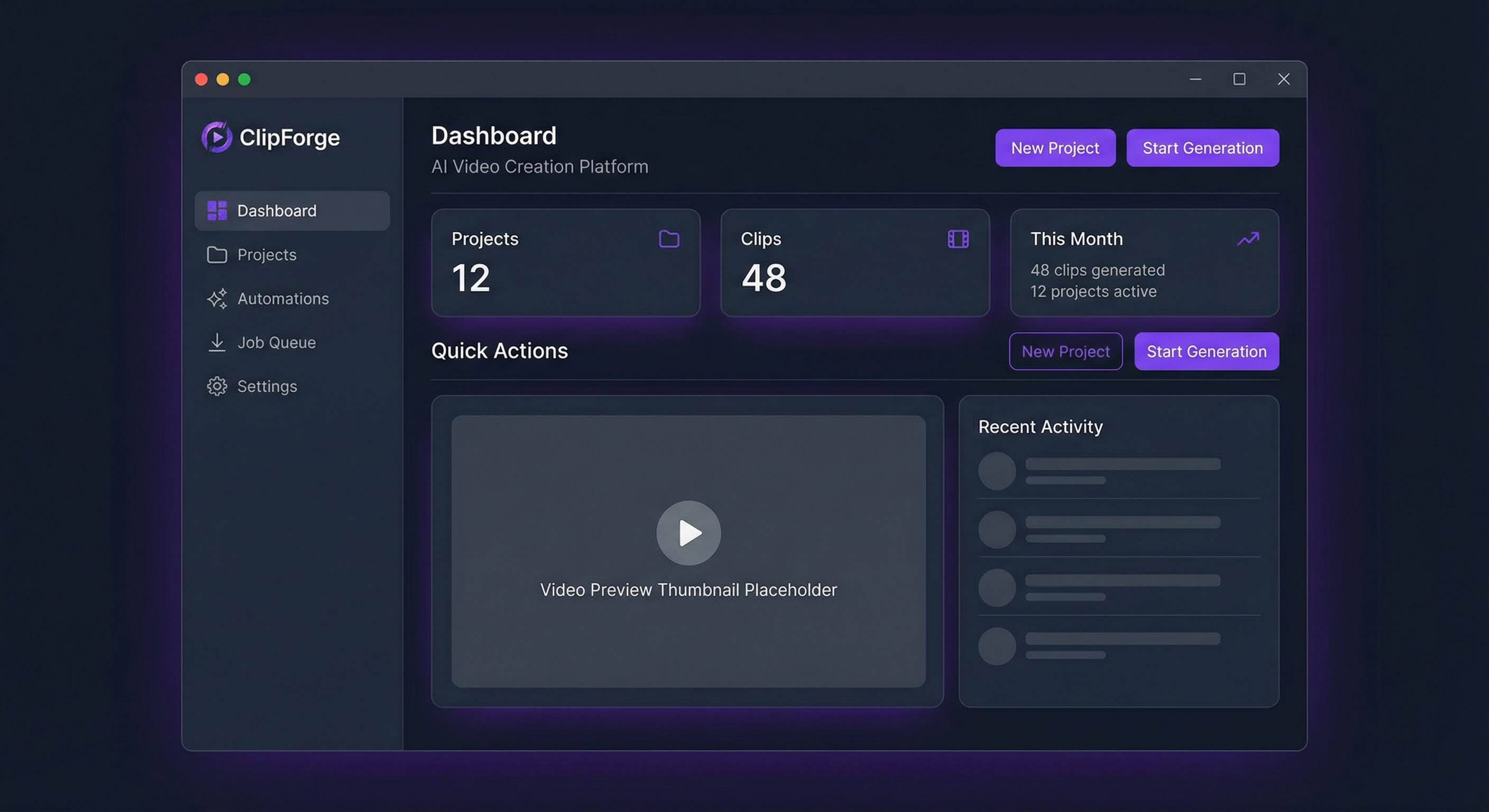The height and width of the screenshot is (812, 1489).
Task: Click outlined New Project in Quick Actions
Action: [x=1065, y=352]
